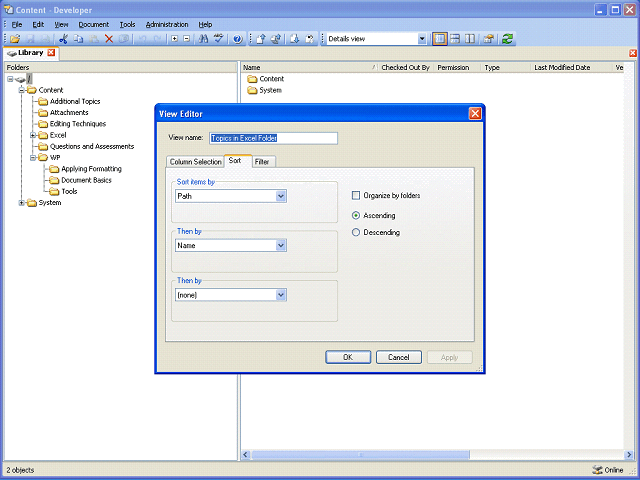Viewport: 640px width, 480px height.
Task: Click the Copy toolbar icon
Action: point(78,39)
